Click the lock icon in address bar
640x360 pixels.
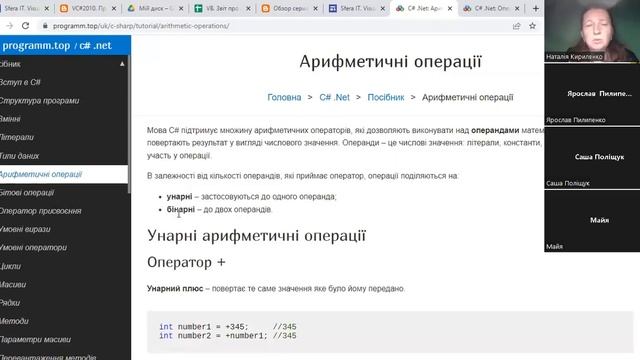(x=45, y=26)
